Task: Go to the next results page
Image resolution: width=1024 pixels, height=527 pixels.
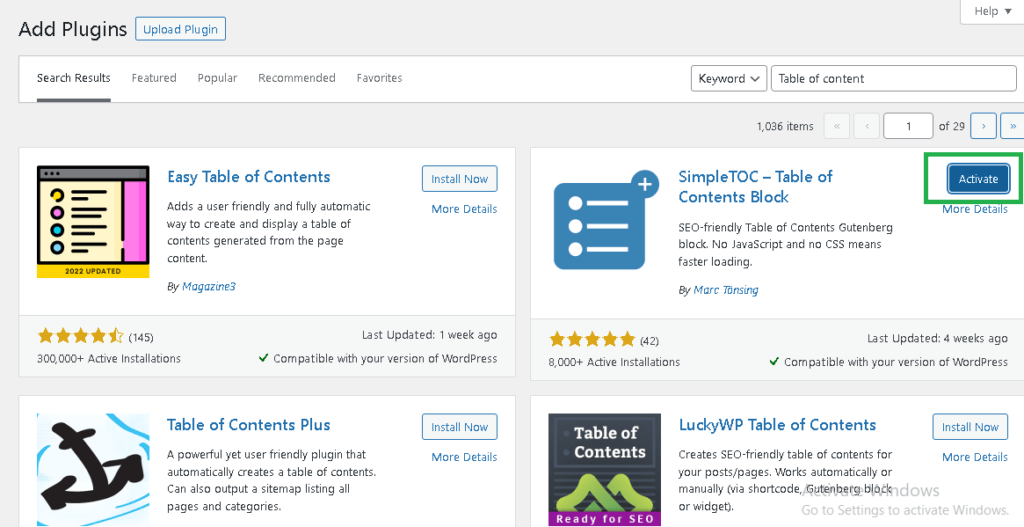Action: [984, 126]
